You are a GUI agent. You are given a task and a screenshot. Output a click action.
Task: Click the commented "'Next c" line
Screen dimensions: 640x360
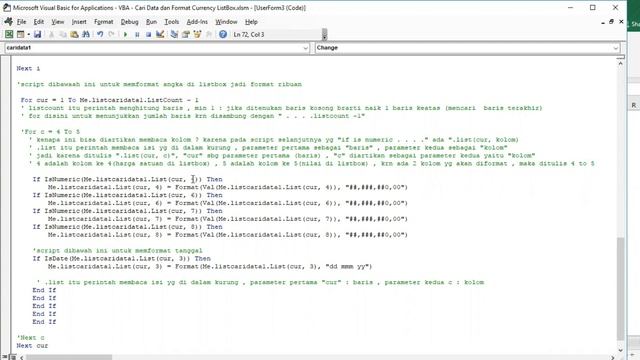(30, 338)
